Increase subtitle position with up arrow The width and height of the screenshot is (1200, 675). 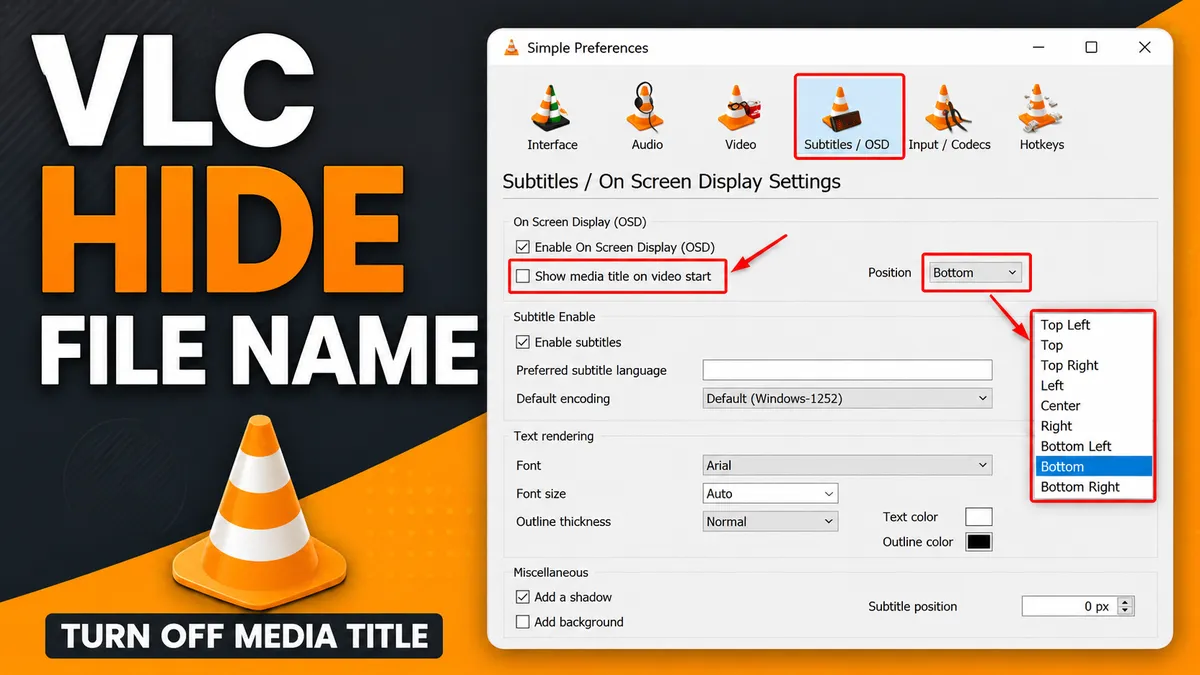pyautogui.click(x=1126, y=601)
